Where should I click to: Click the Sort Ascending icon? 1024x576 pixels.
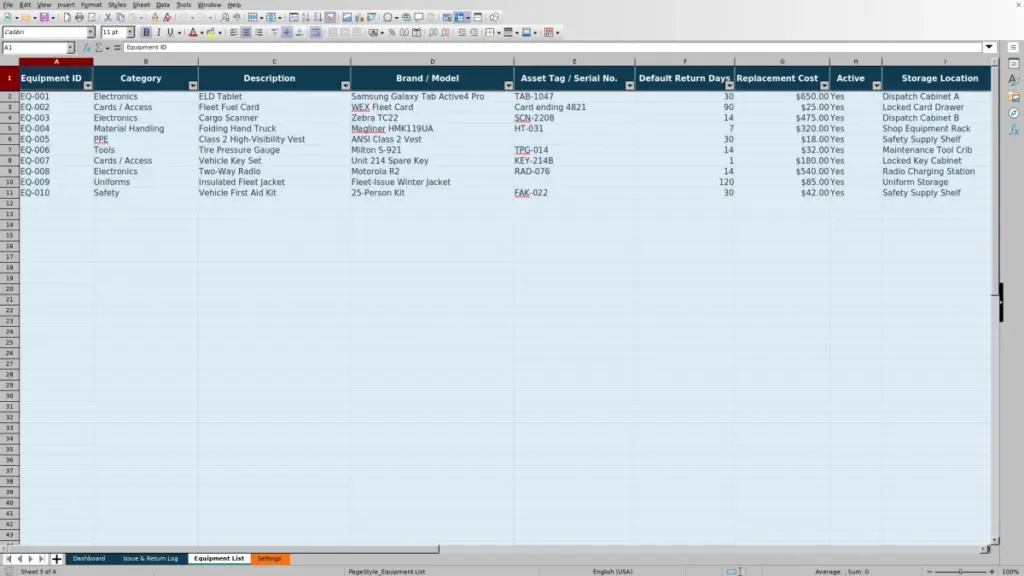pos(306,18)
